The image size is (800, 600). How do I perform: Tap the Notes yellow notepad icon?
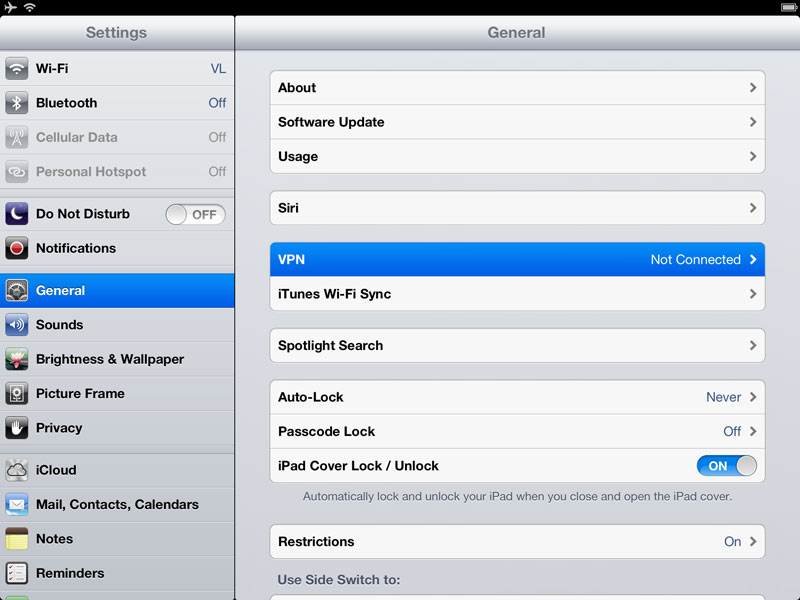click(x=16, y=539)
